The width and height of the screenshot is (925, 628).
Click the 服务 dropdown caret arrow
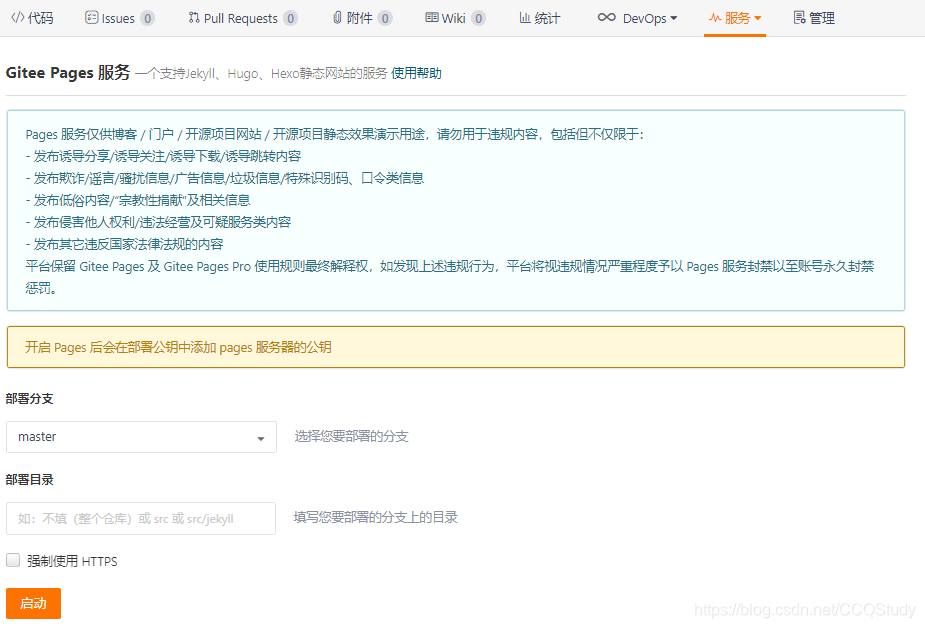[x=758, y=18]
